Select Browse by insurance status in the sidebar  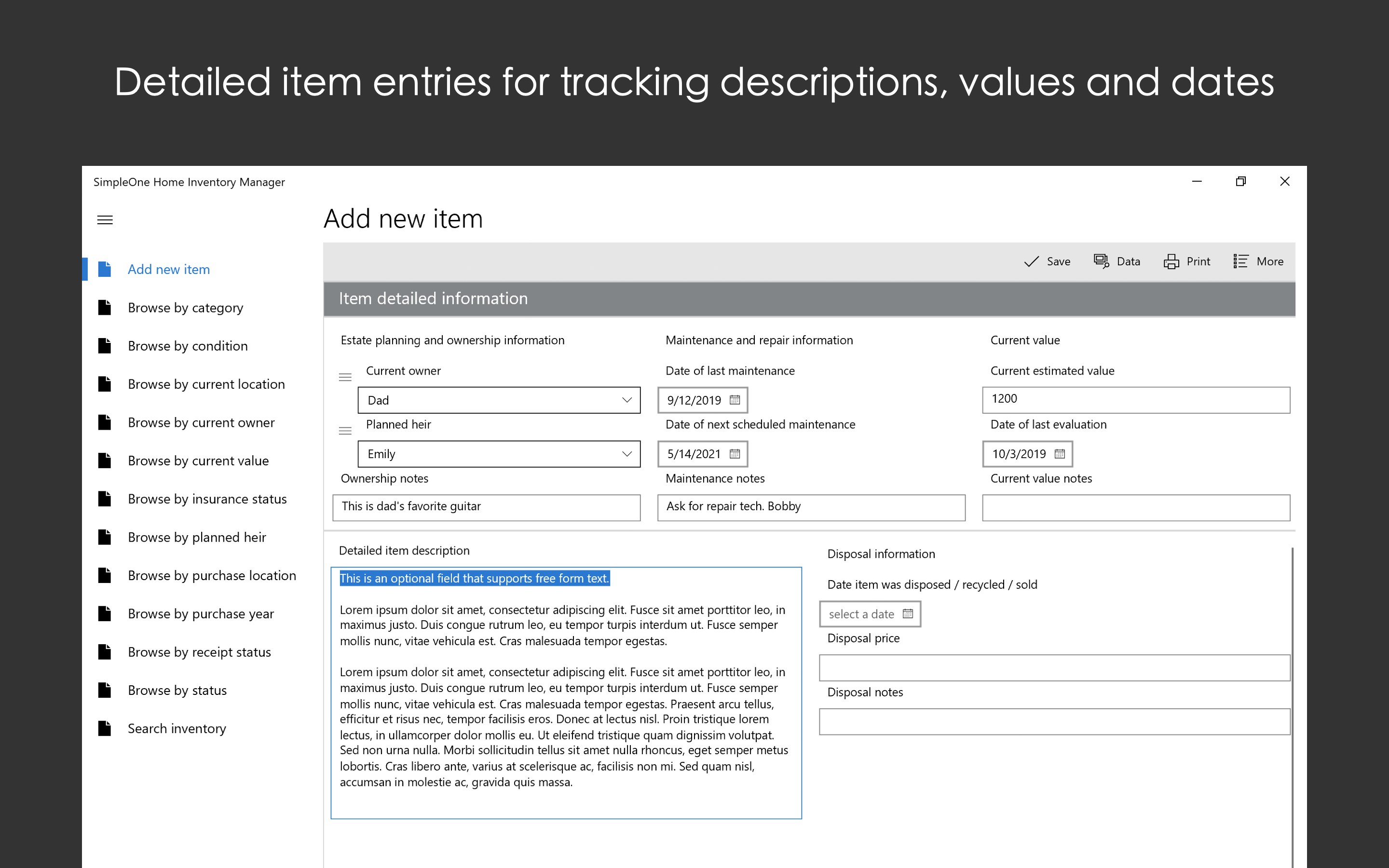(x=207, y=499)
